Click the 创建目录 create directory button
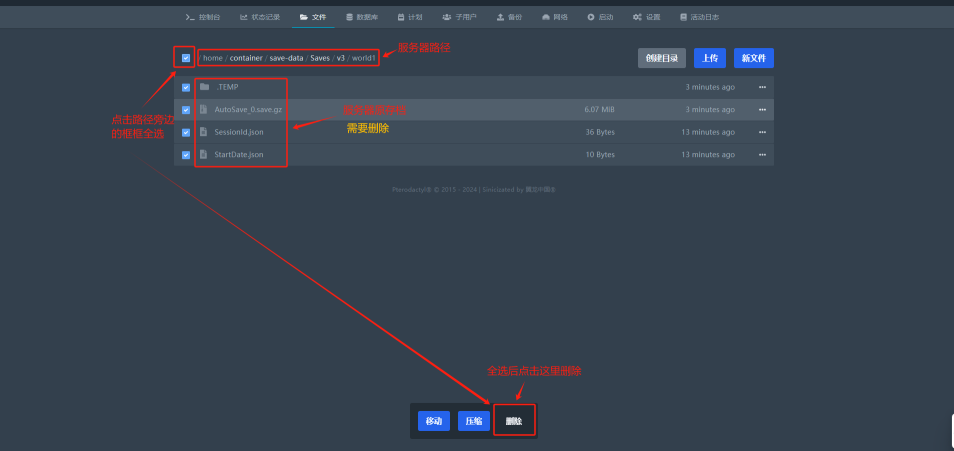This screenshot has width=954, height=451. pyautogui.click(x=662, y=58)
